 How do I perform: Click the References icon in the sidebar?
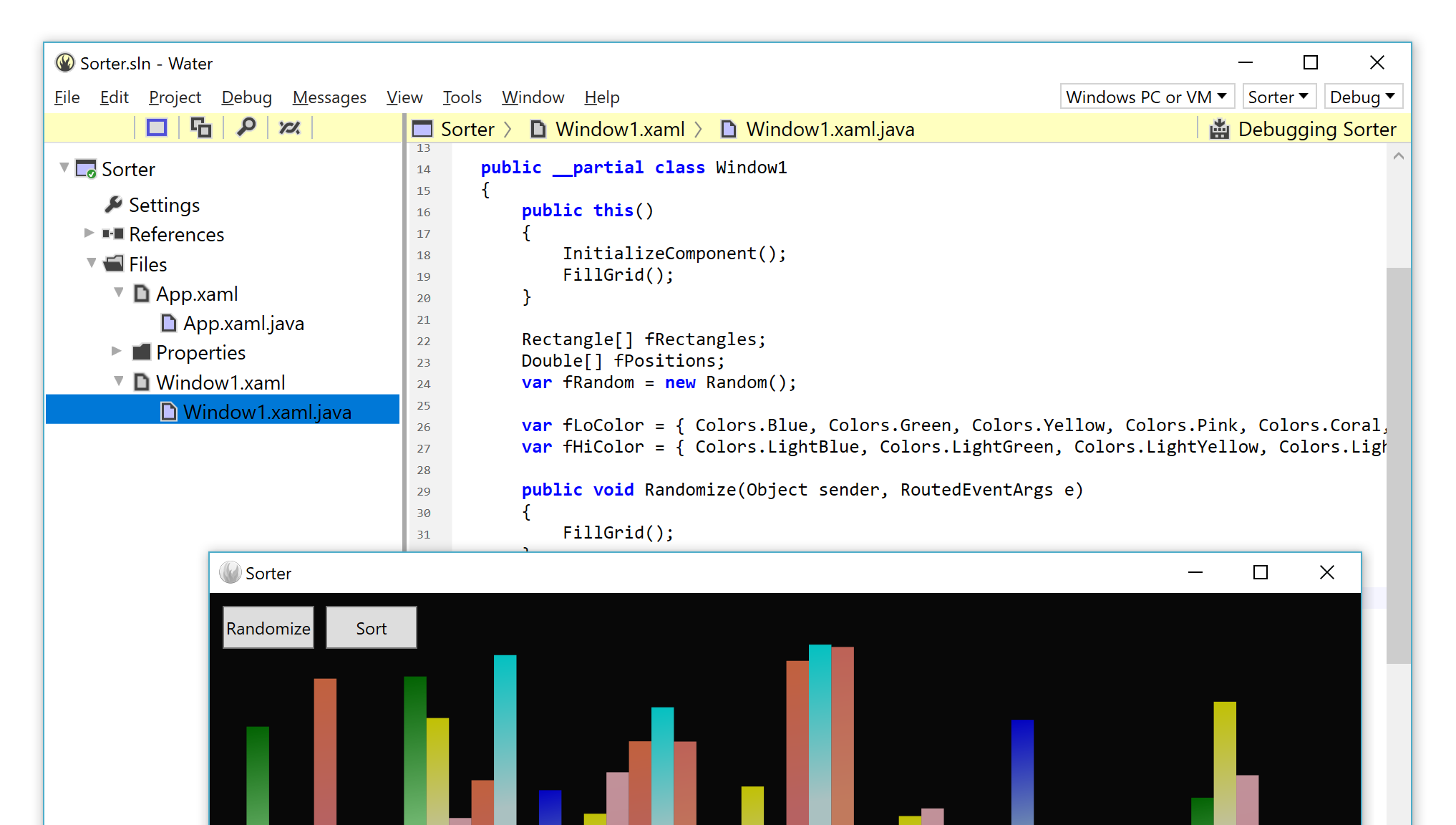(x=112, y=233)
